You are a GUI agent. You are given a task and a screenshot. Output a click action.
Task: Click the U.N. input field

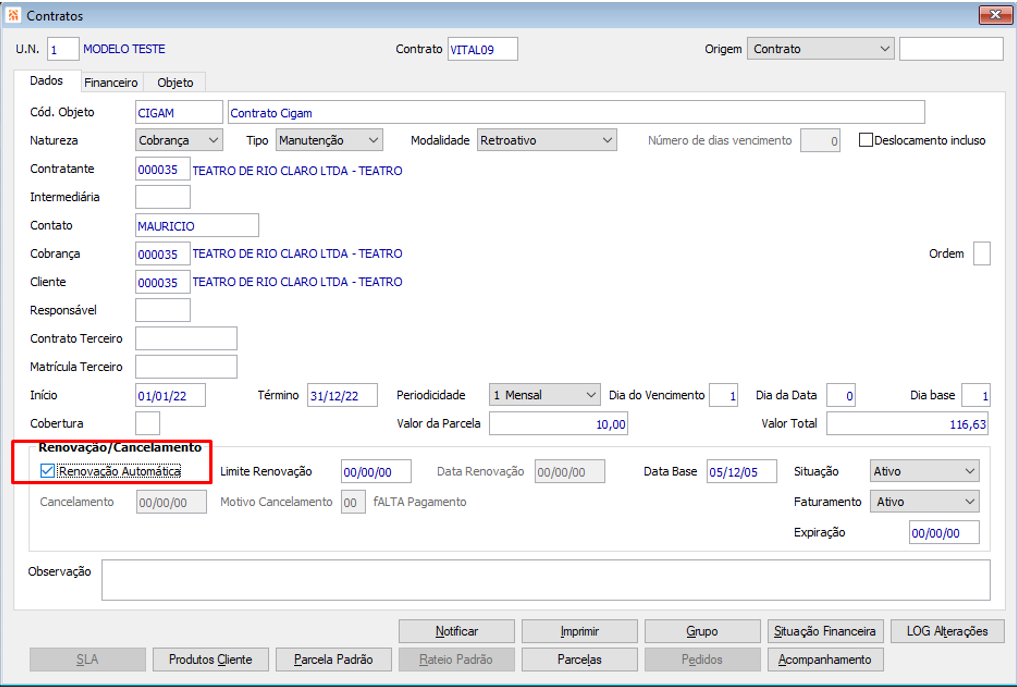point(63,49)
